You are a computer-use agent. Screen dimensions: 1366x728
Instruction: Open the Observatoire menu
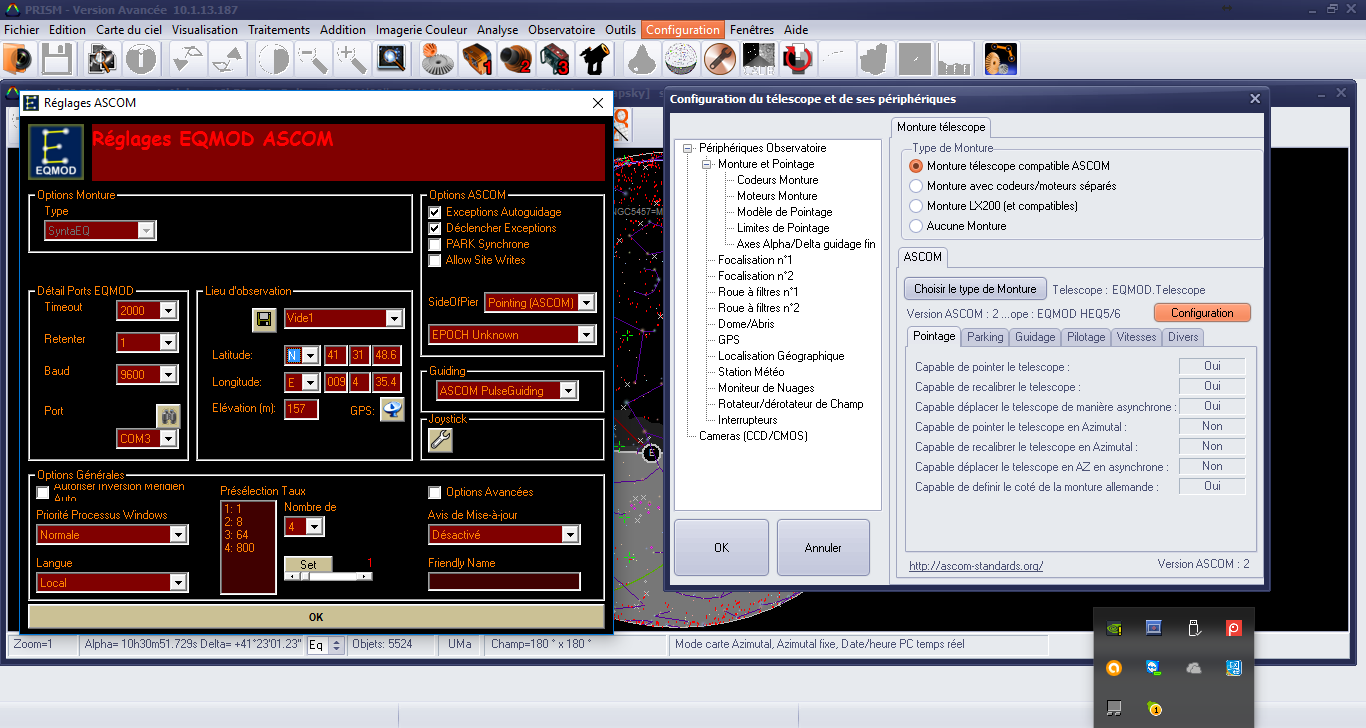[x=561, y=30]
